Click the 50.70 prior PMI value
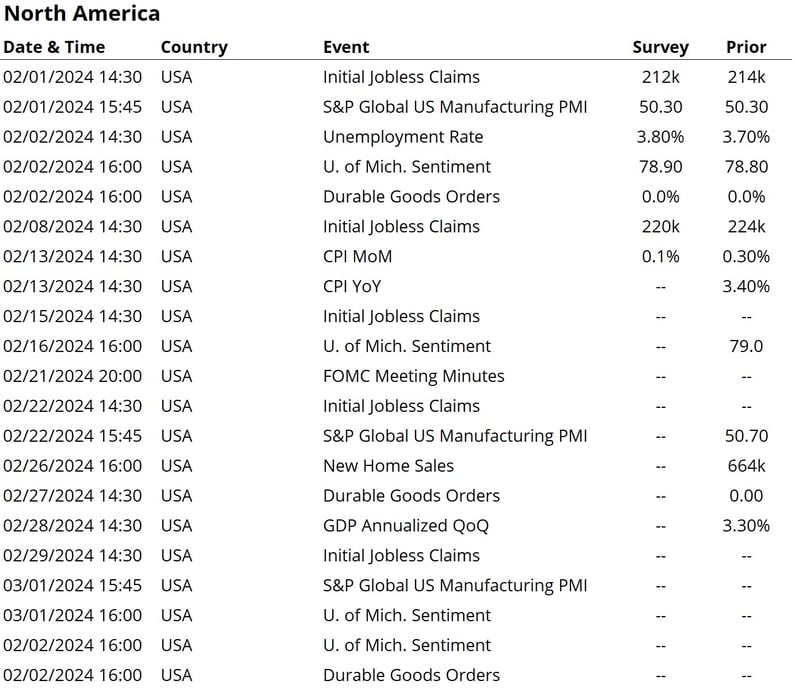This screenshot has width=795, height=696. pos(746,436)
